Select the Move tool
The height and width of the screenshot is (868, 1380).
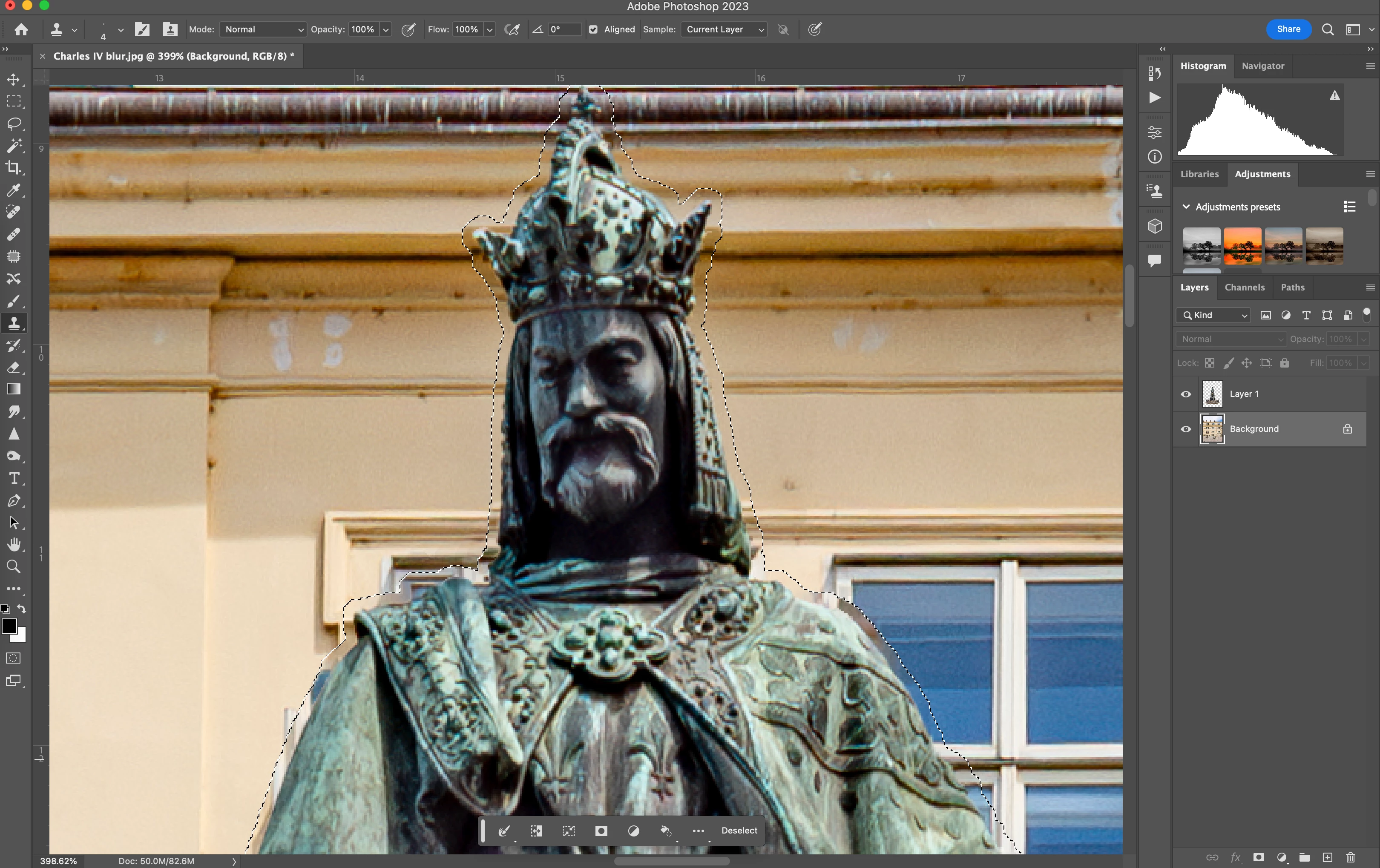click(x=14, y=79)
